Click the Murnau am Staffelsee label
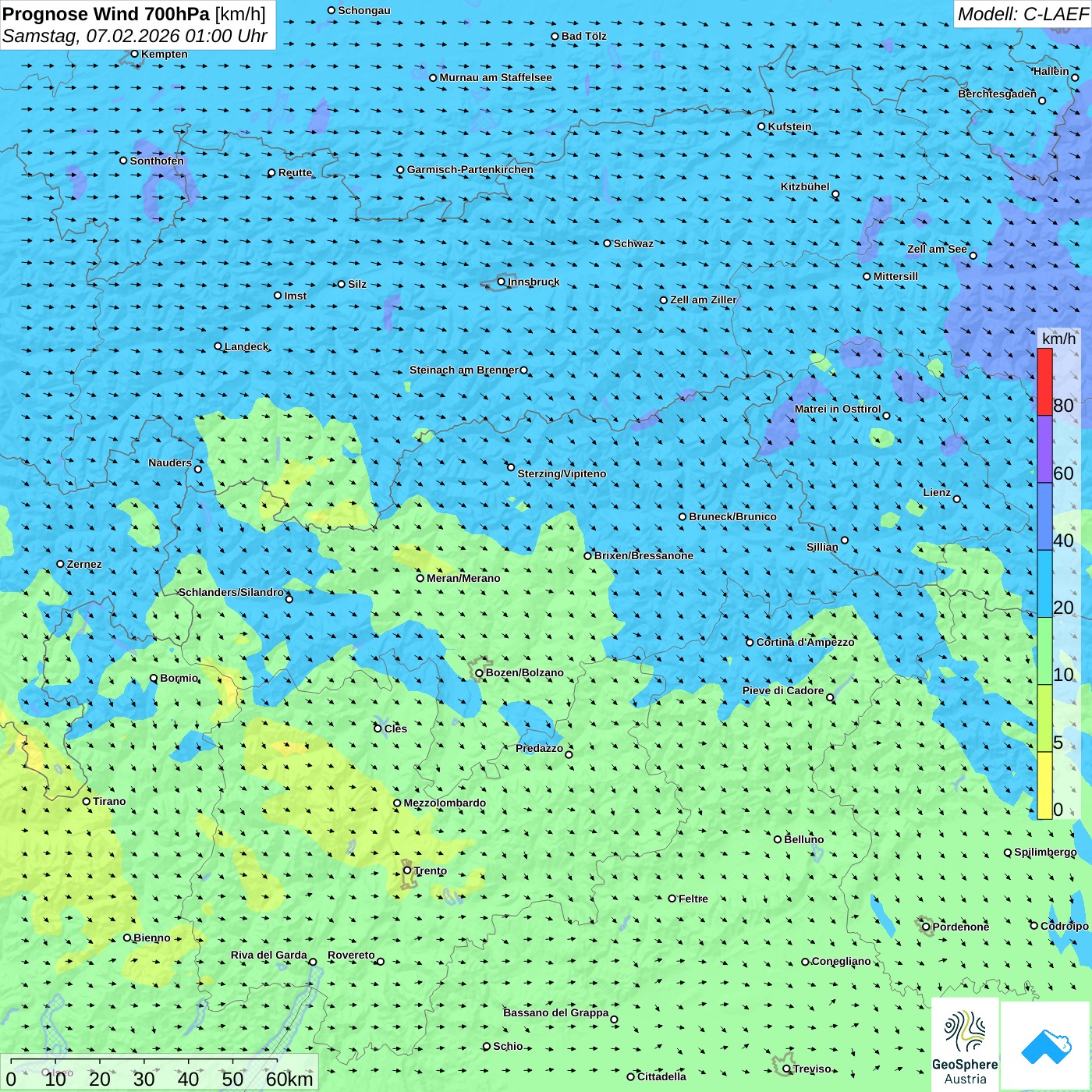Image resolution: width=1092 pixels, height=1092 pixels. pos(495,77)
